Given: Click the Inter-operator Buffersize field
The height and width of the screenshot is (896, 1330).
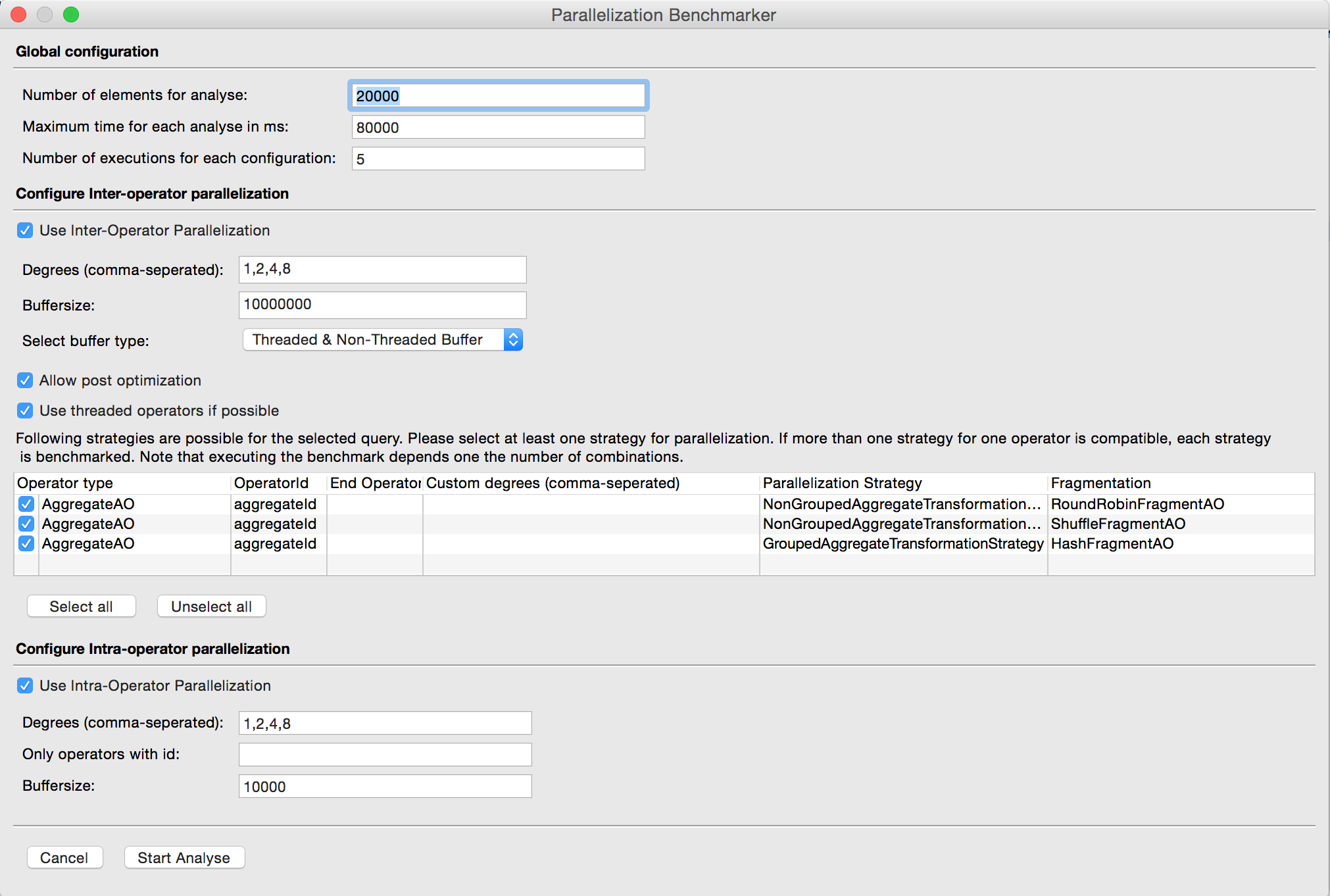Looking at the screenshot, I should [382, 305].
